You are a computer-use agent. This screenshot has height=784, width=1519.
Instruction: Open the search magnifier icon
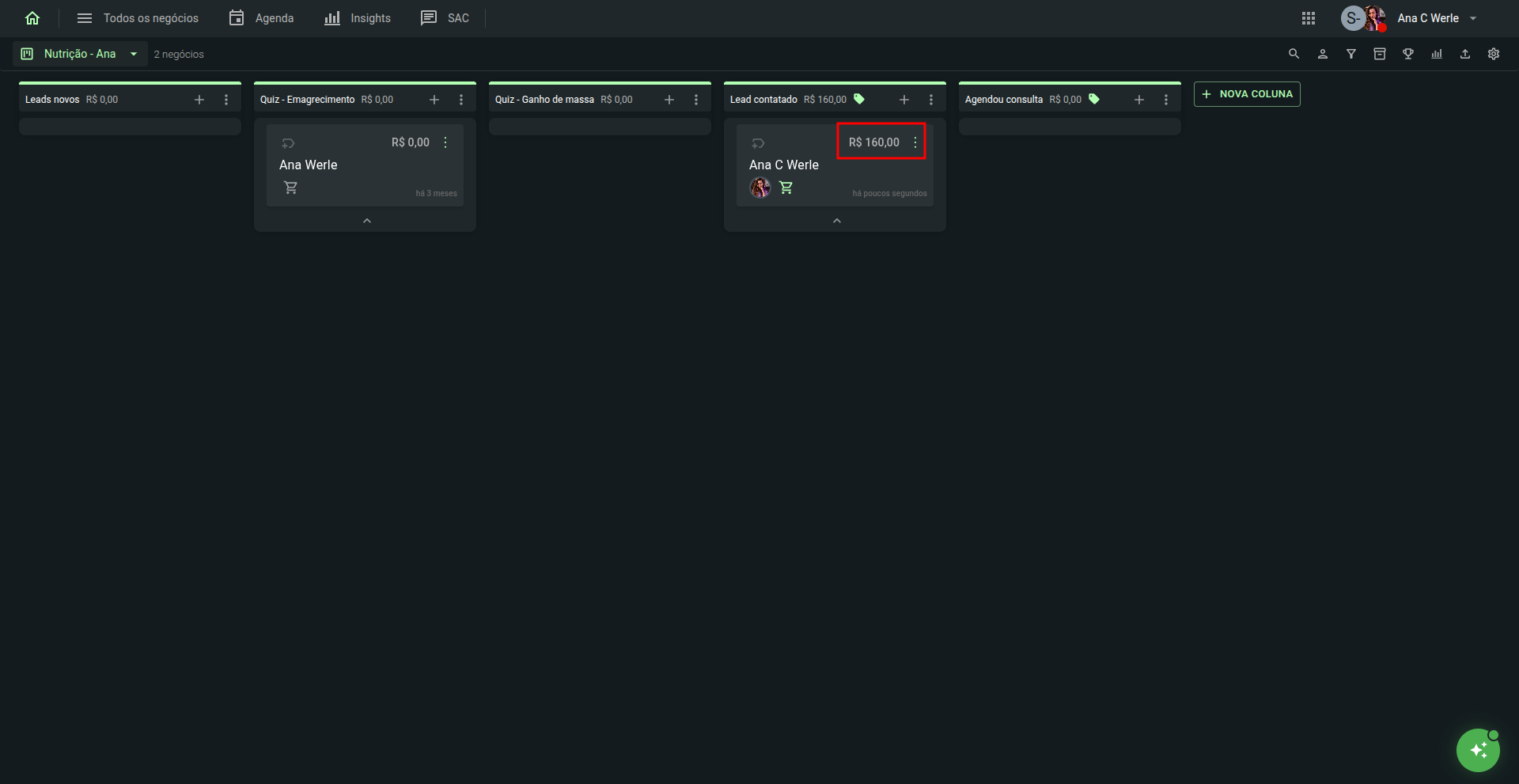point(1294,54)
